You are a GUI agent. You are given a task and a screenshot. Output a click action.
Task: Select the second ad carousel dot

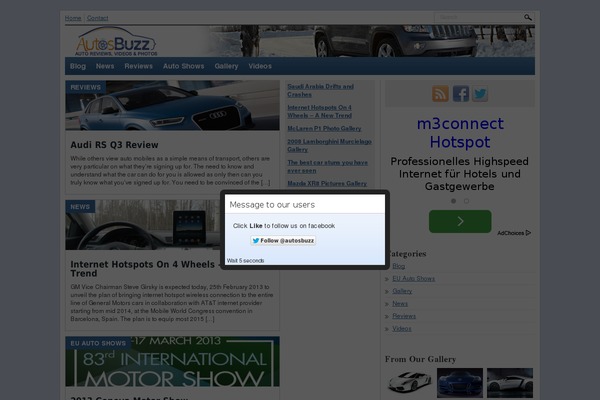466,201
